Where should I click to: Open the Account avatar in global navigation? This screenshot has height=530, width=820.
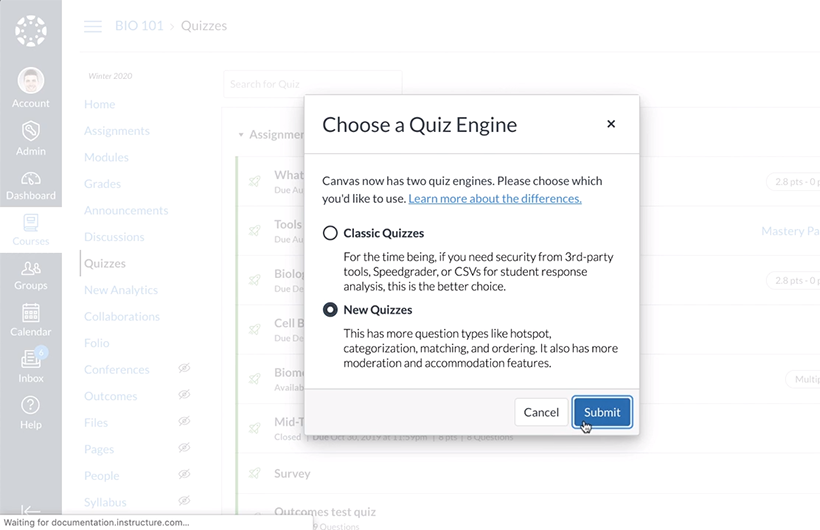31,81
